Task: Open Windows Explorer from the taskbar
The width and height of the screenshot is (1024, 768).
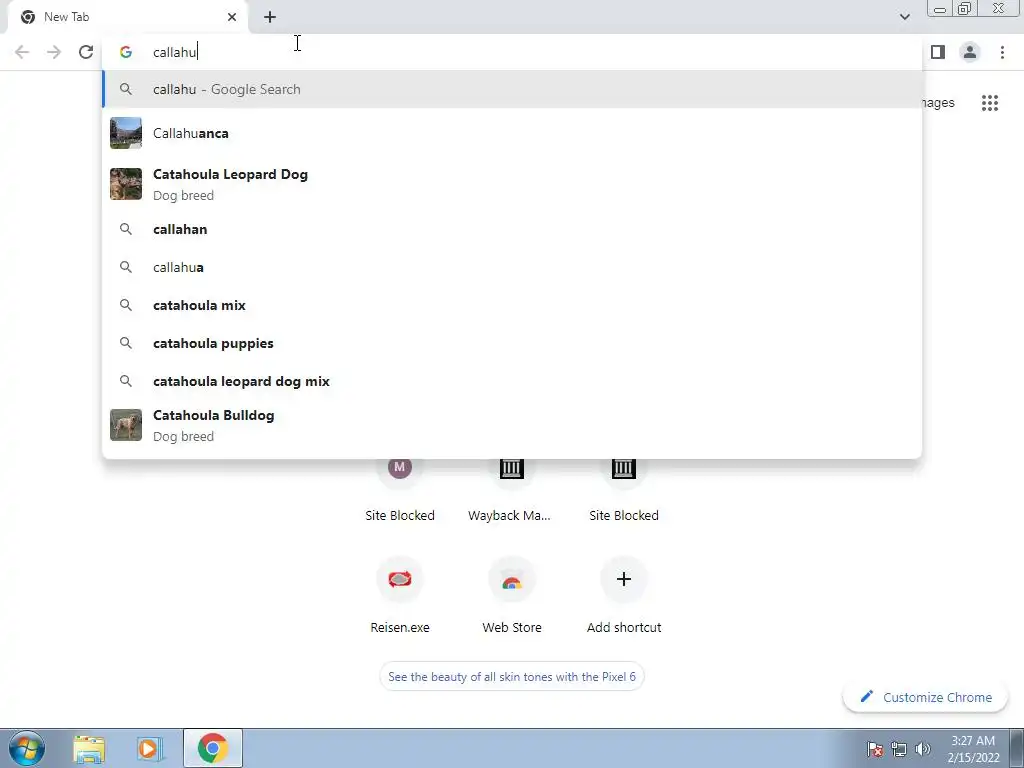Action: (89, 748)
